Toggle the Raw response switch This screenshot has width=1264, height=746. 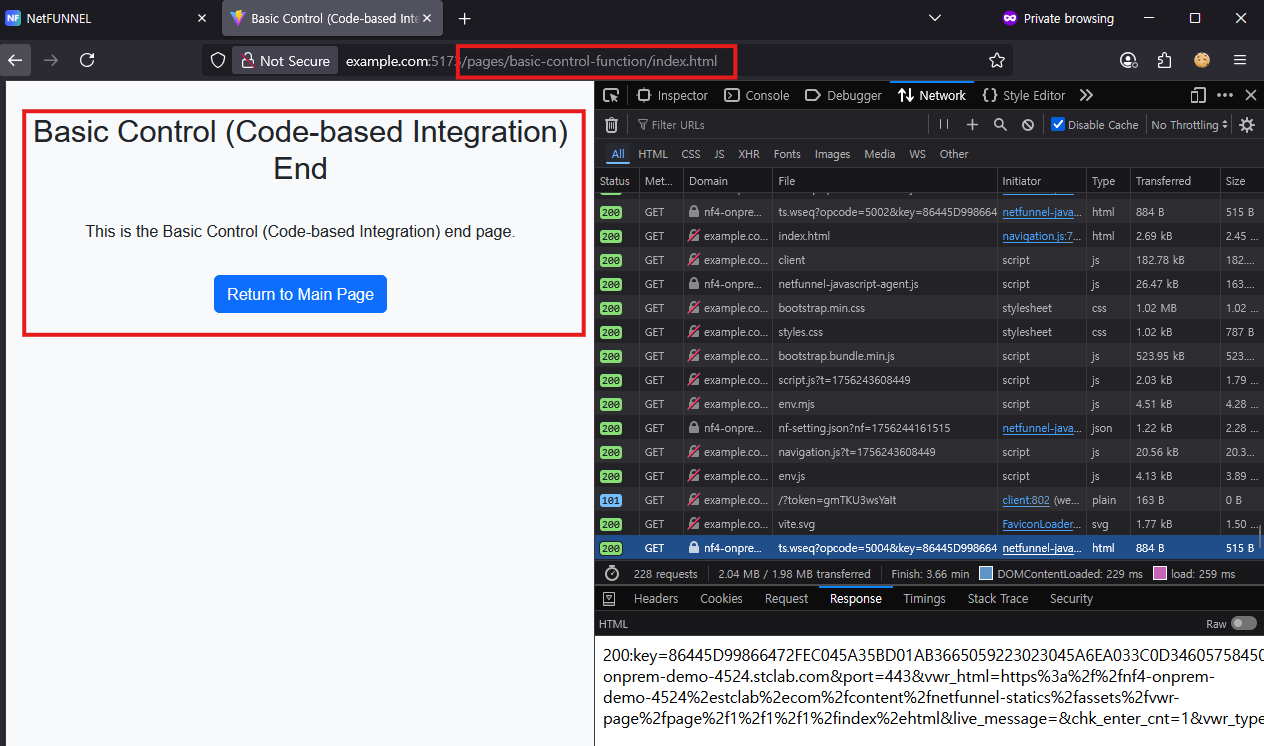tap(1243, 623)
